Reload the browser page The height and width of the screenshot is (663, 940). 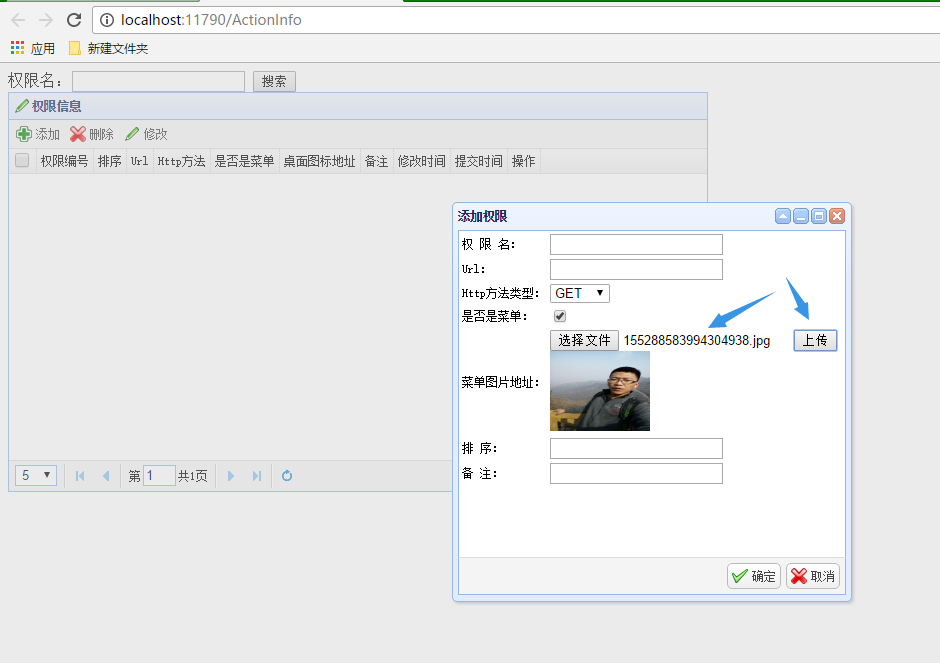point(74,20)
